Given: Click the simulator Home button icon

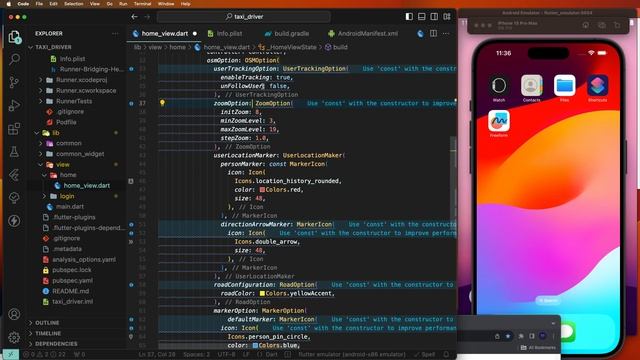Looking at the screenshot, I should click(x=586, y=25).
